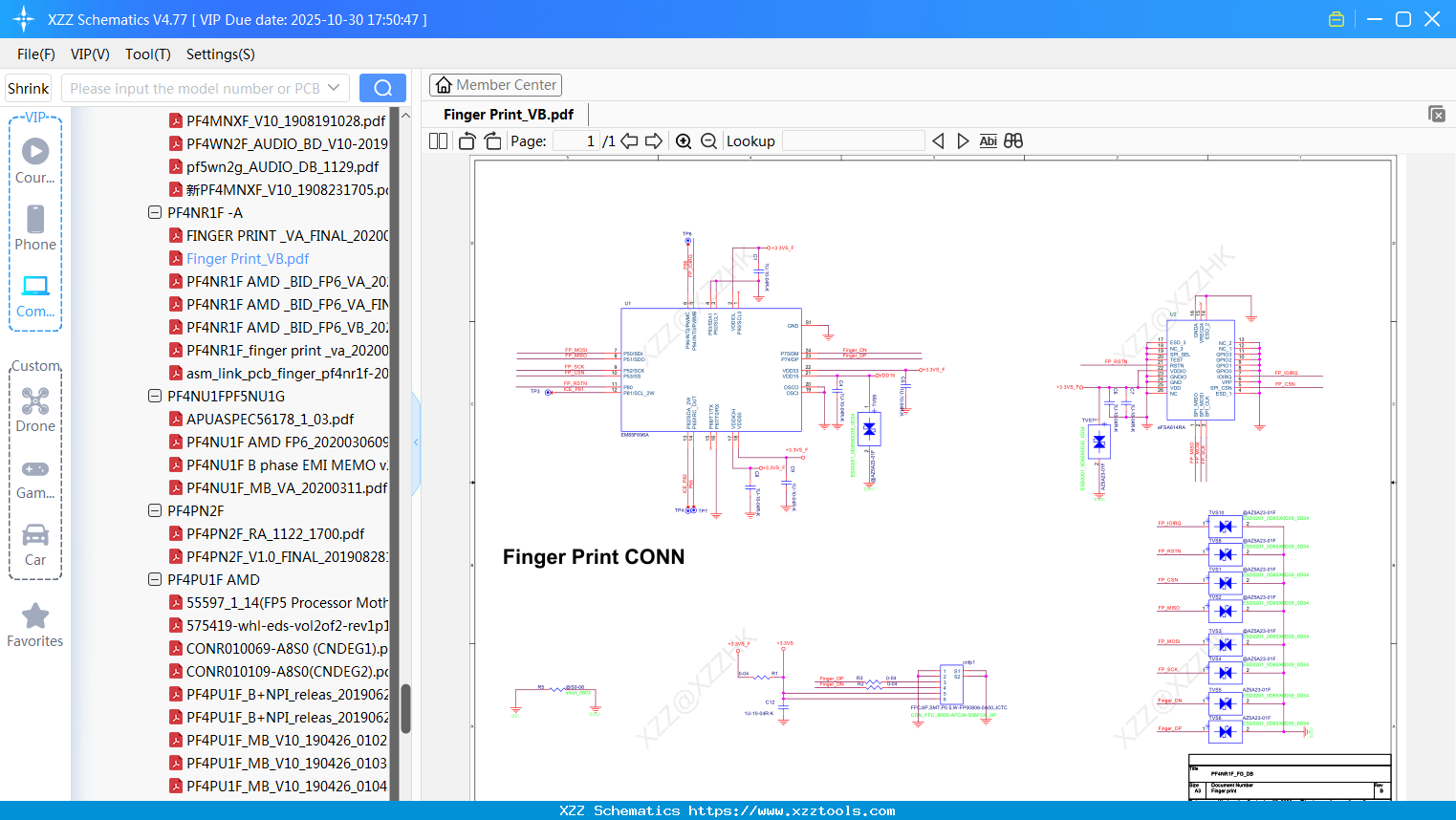
Task: Collapse the PF4NR1F -A folder
Action: (x=155, y=213)
